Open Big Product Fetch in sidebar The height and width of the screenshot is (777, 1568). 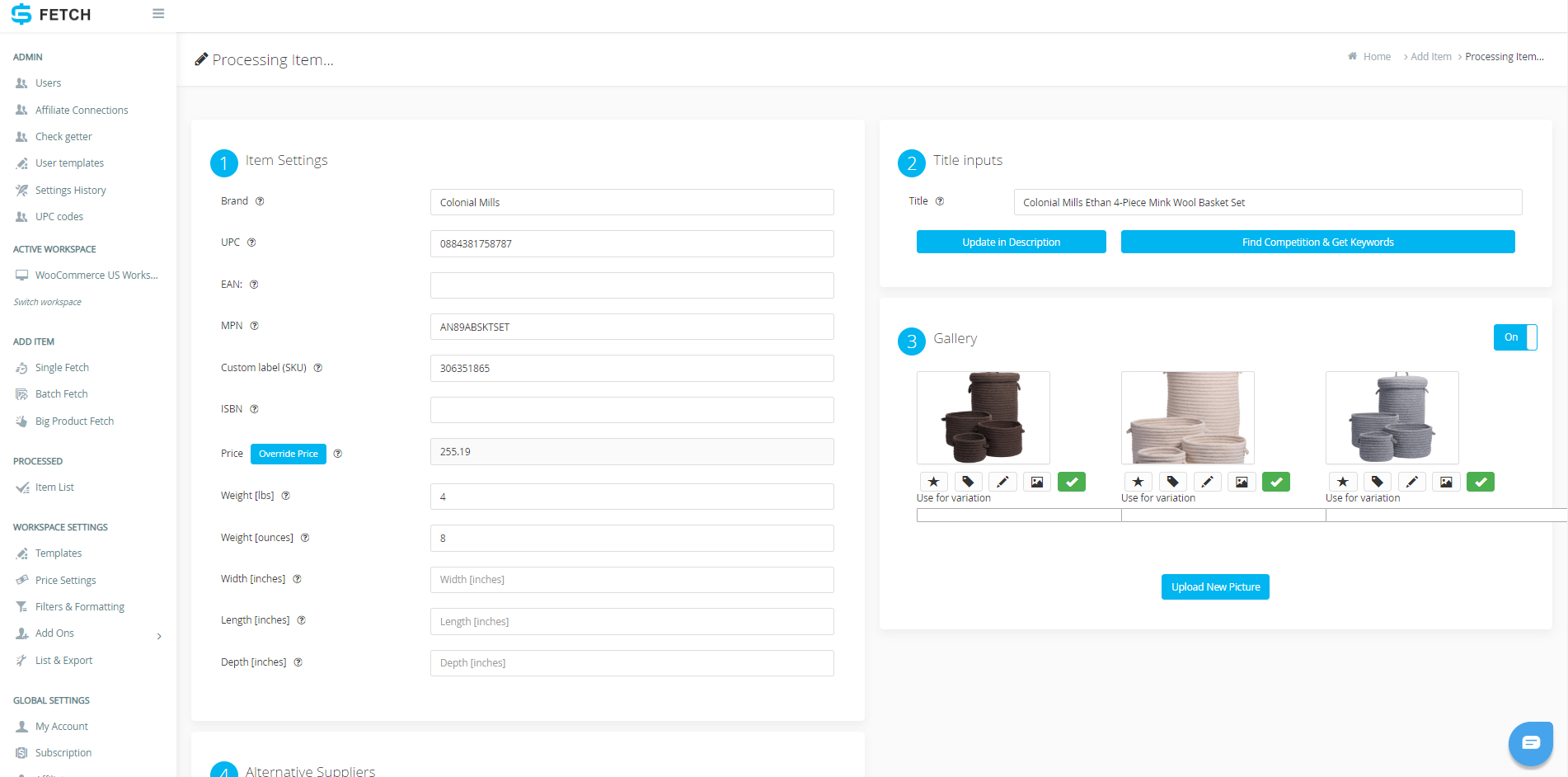[74, 421]
